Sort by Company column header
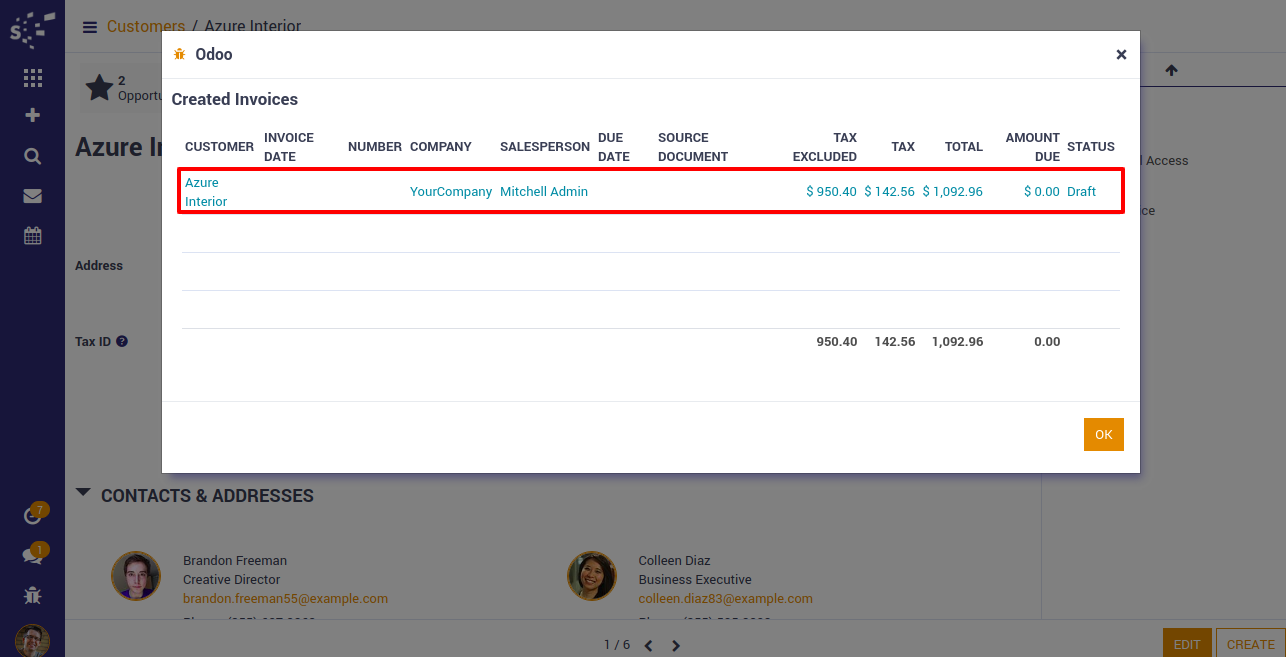Screen dimensions: 1286x657 pyautogui.click(x=441, y=147)
